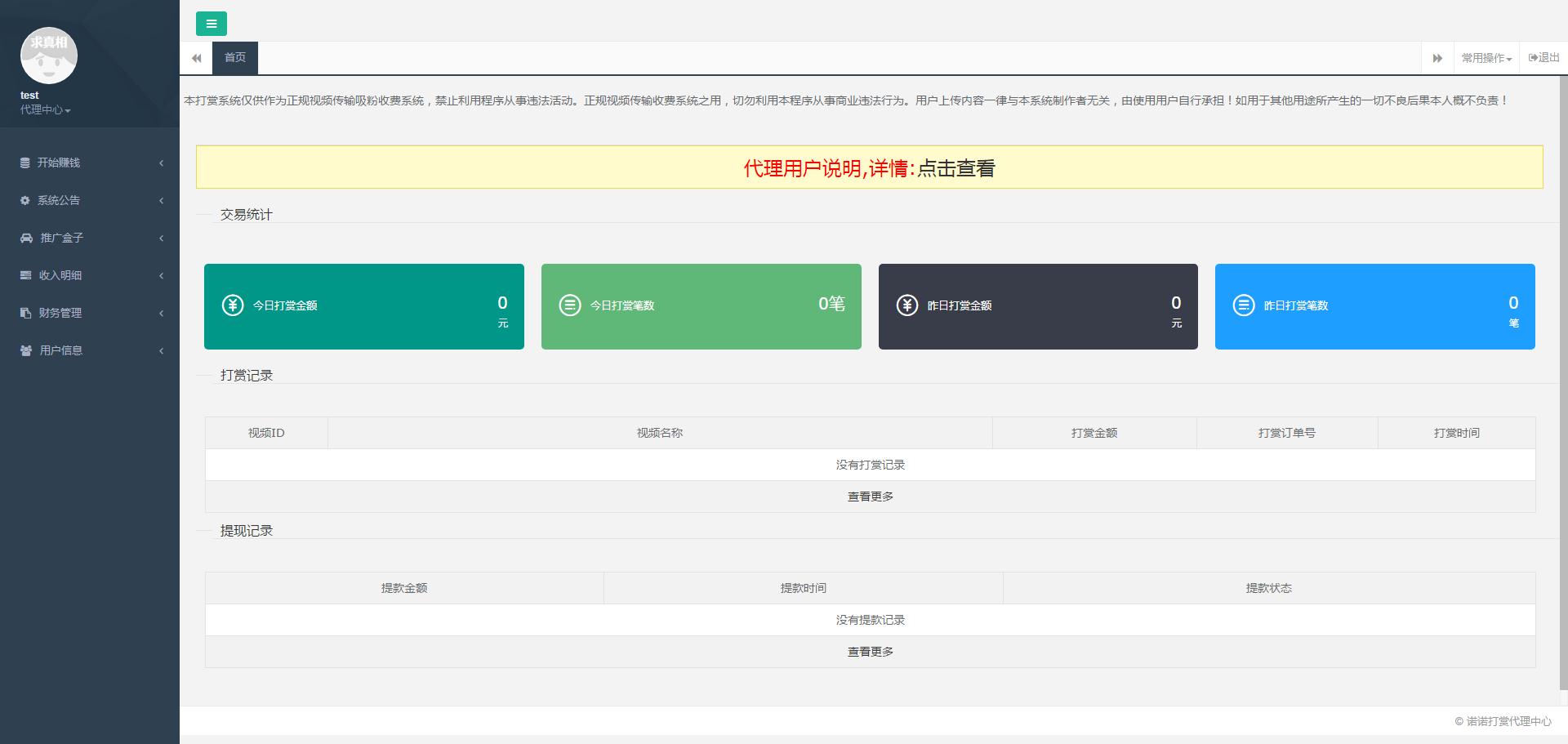Expand the 开始赚钱 menu chevron

pos(162,163)
